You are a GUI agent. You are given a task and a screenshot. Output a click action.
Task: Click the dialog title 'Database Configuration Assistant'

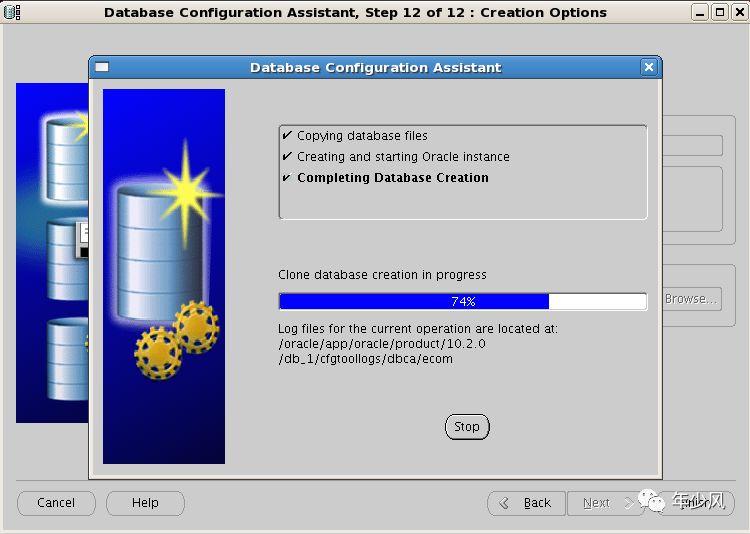tap(375, 67)
